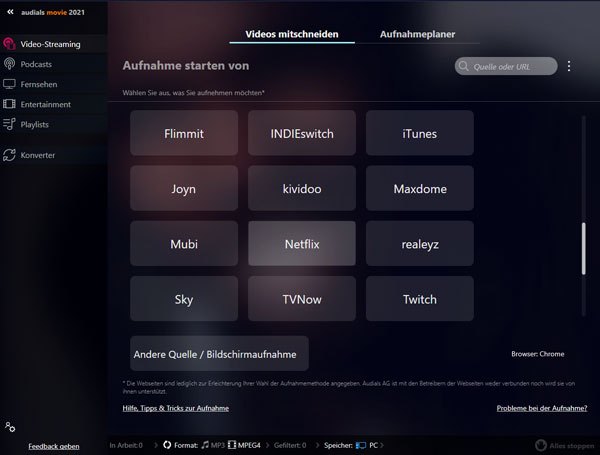Open the Video-Streaming section icon
The height and width of the screenshot is (455, 600).
[9, 44]
